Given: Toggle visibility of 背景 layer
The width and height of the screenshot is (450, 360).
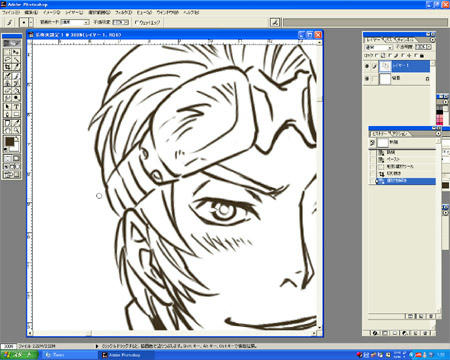Looking at the screenshot, I should pos(367,79).
